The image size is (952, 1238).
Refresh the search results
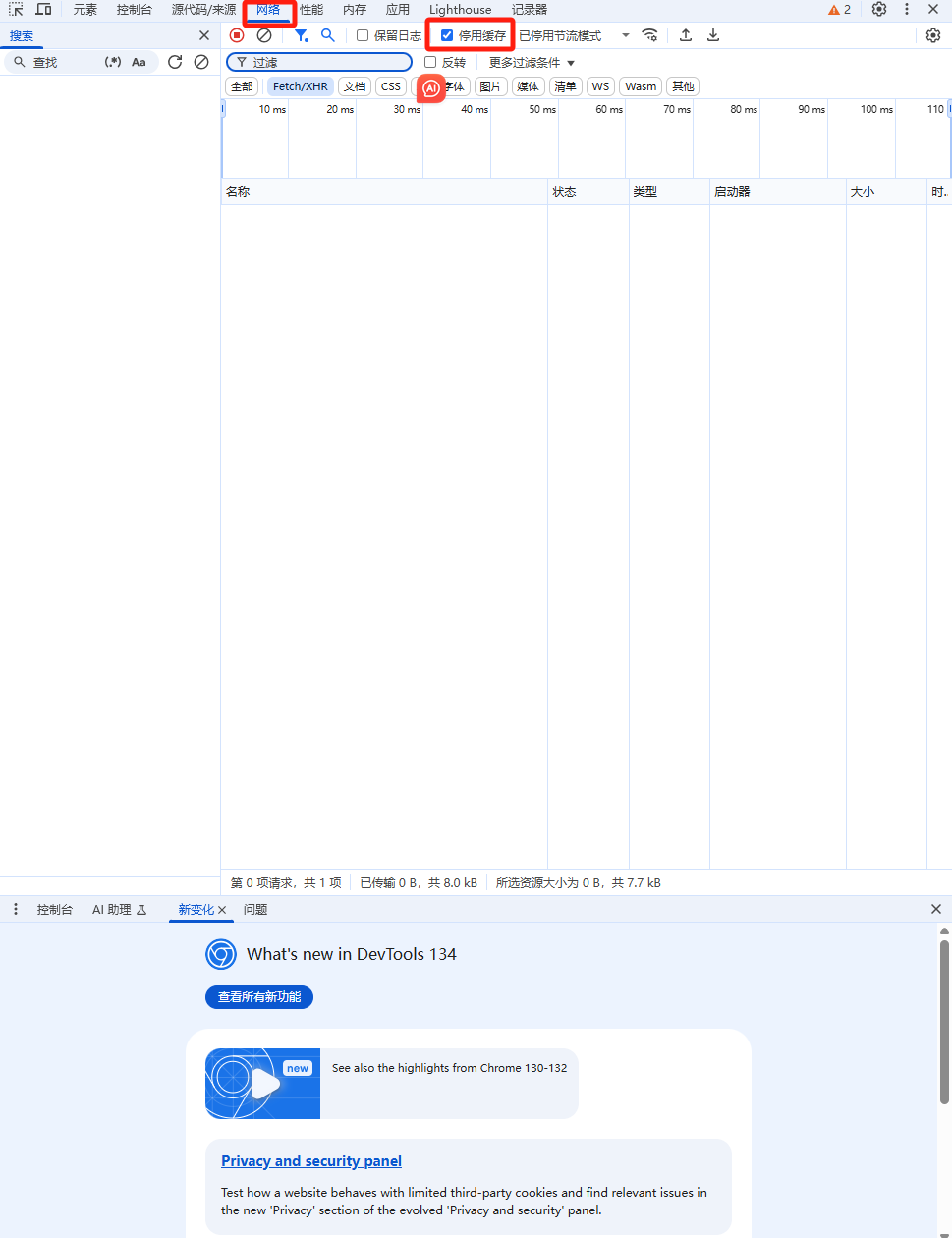[x=175, y=62]
